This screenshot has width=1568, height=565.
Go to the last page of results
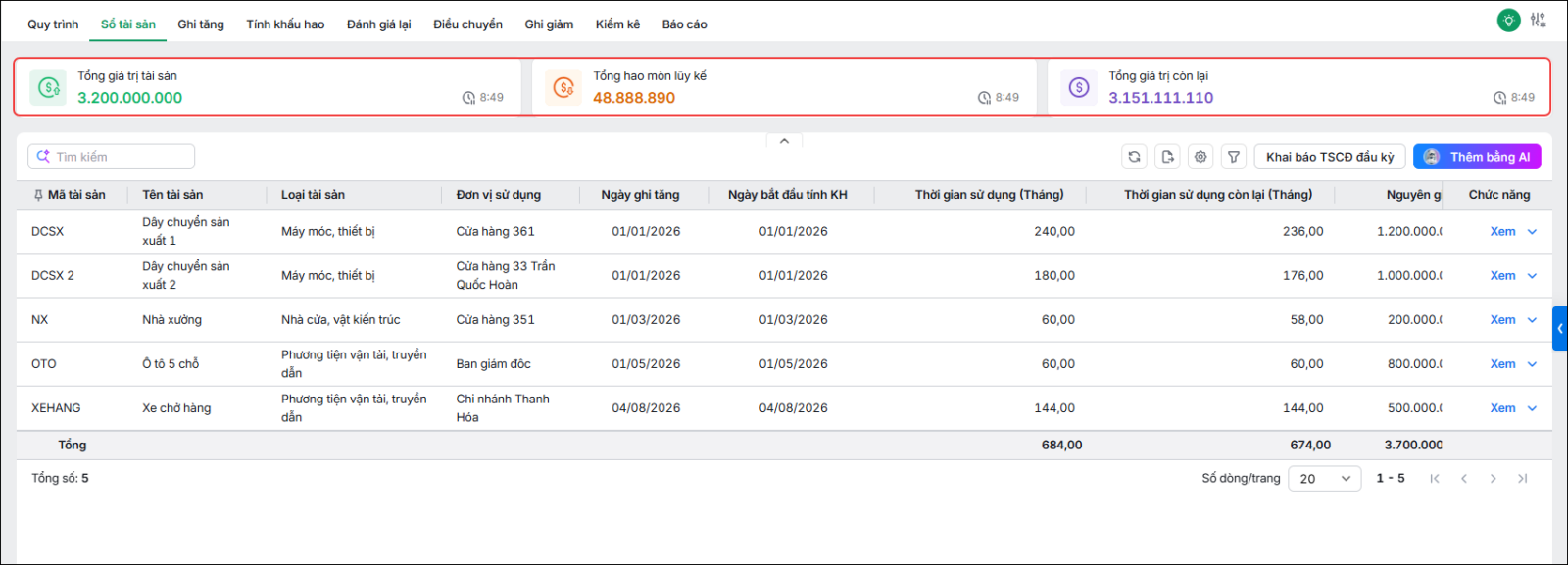[x=1522, y=479]
